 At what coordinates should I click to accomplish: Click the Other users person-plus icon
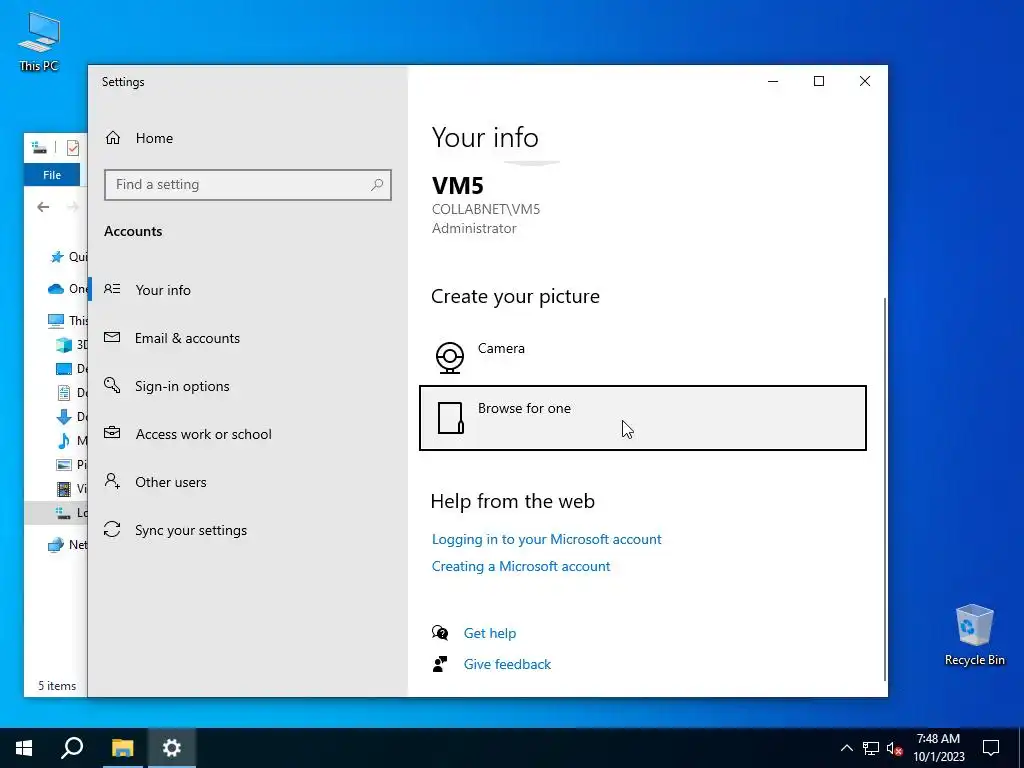pos(112,481)
